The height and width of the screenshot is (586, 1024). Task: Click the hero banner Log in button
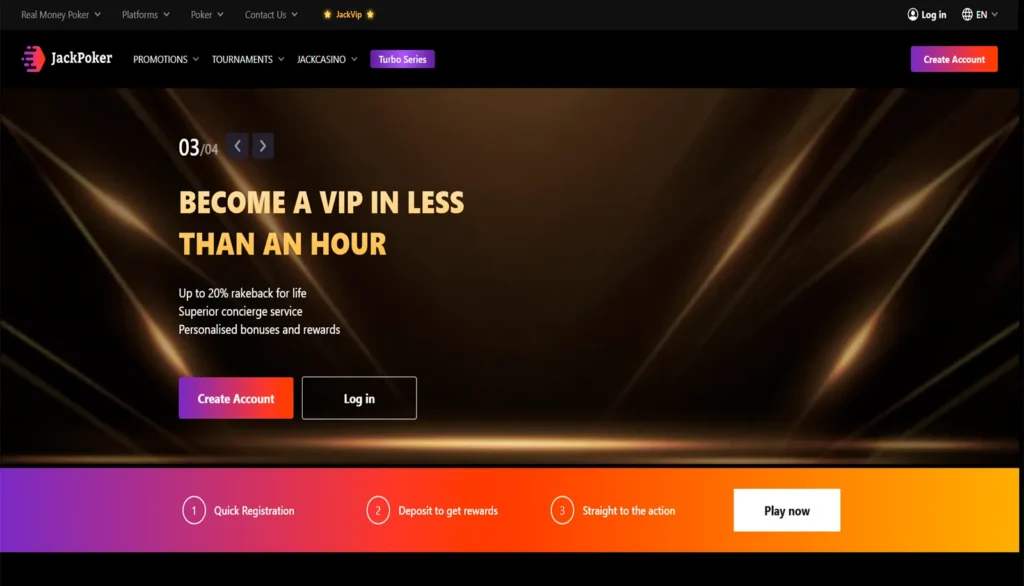tap(359, 398)
